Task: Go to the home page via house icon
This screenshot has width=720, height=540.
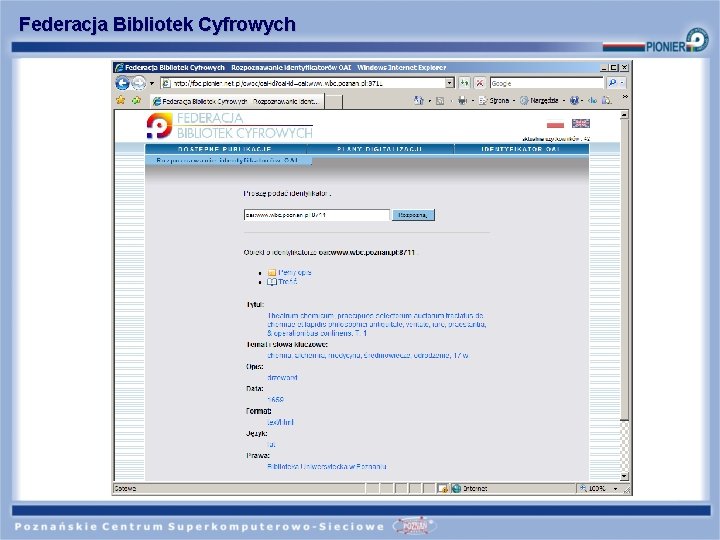Action: pyautogui.click(x=418, y=100)
